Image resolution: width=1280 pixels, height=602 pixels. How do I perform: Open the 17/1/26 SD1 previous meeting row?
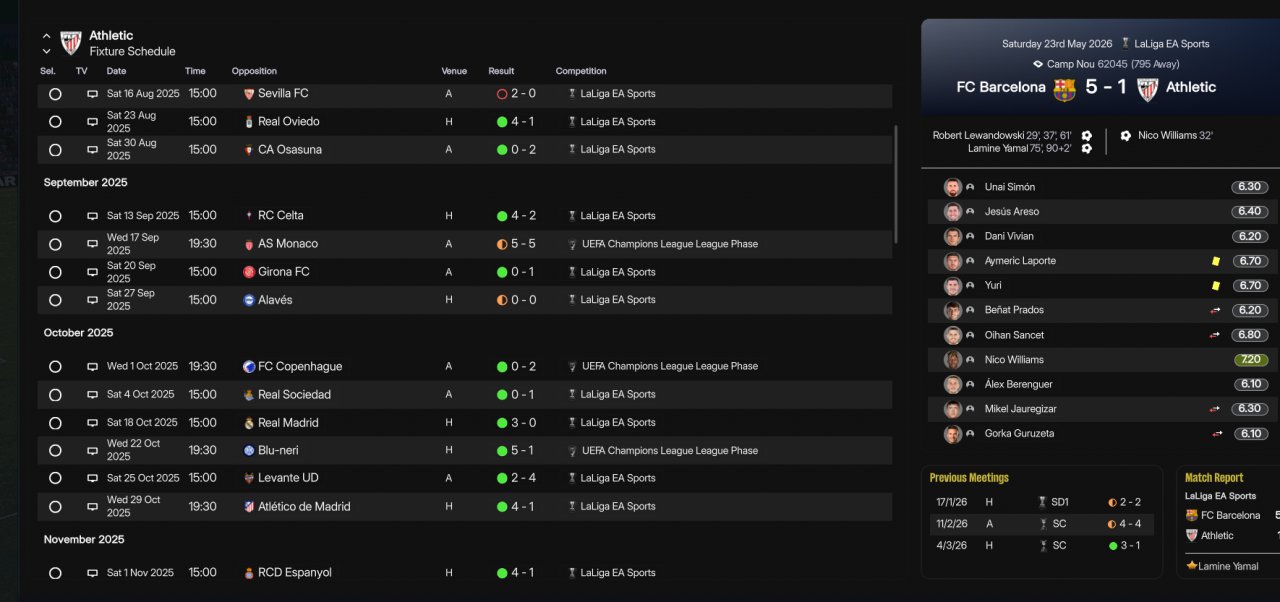click(x=1041, y=502)
